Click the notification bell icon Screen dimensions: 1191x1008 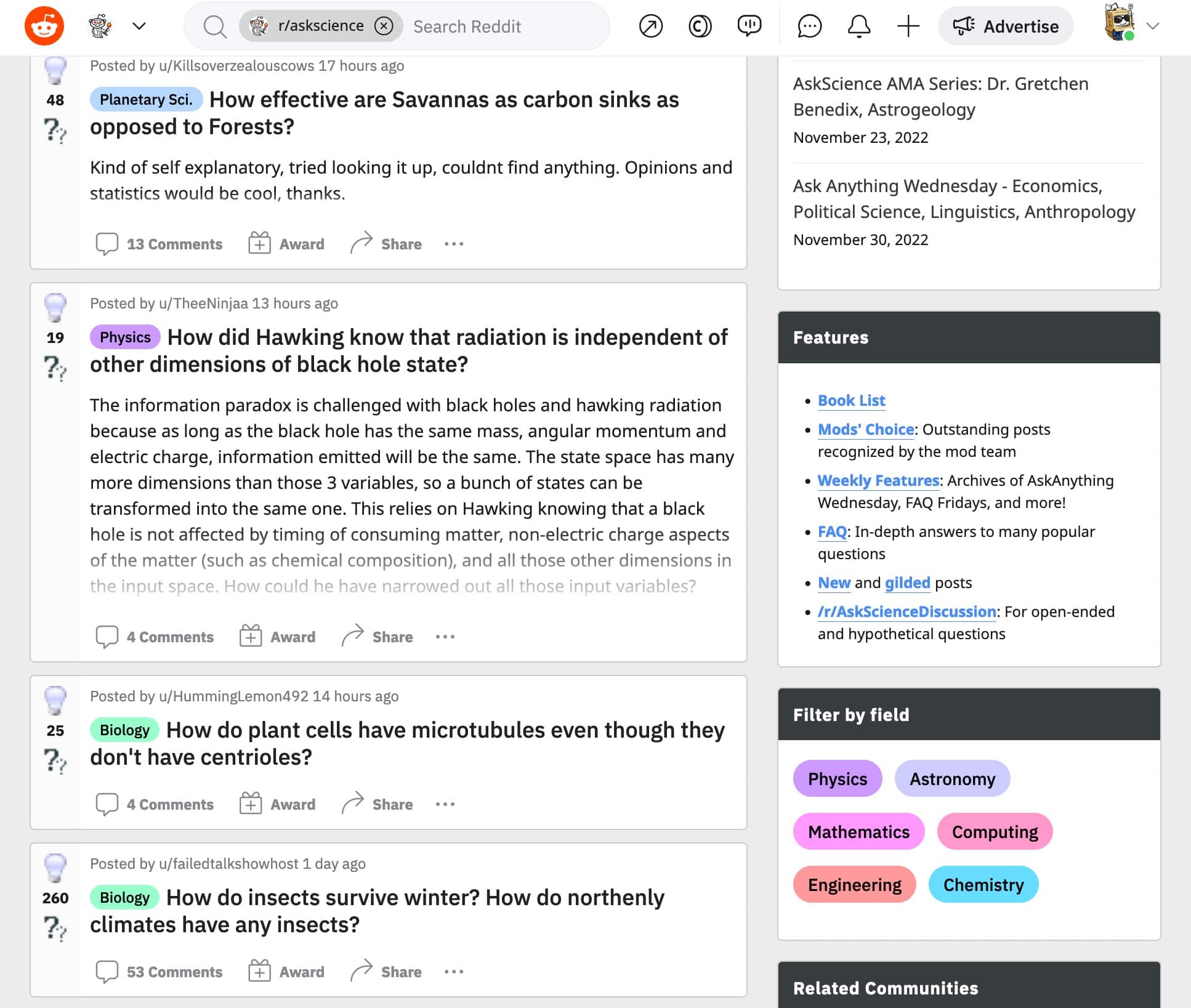(x=858, y=26)
